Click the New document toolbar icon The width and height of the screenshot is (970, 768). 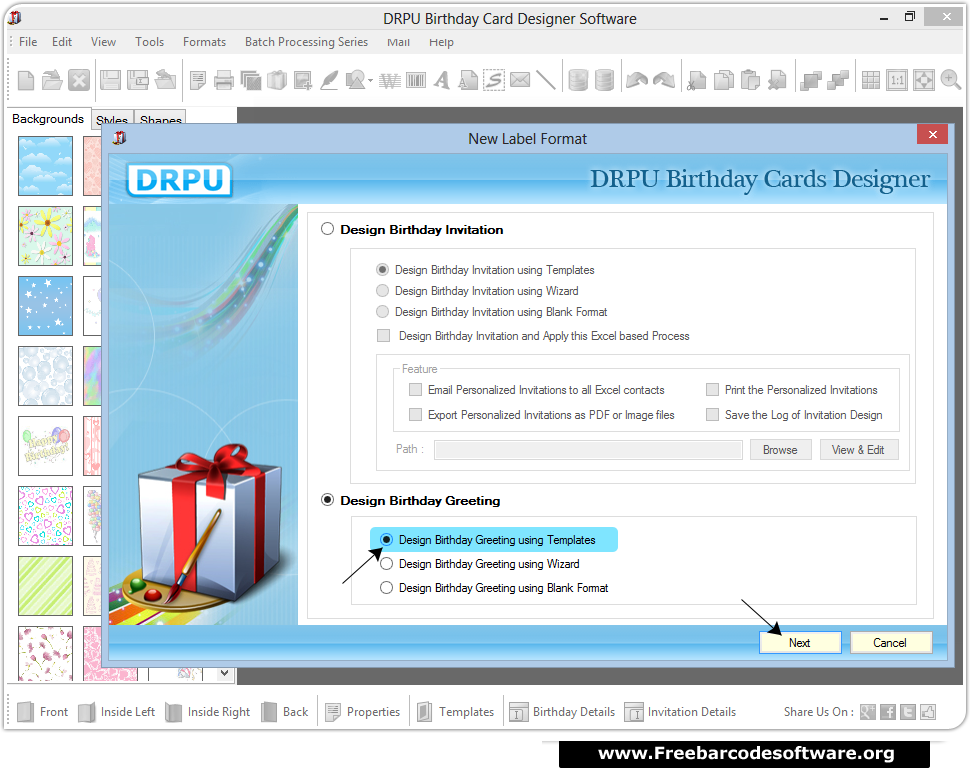[26, 80]
